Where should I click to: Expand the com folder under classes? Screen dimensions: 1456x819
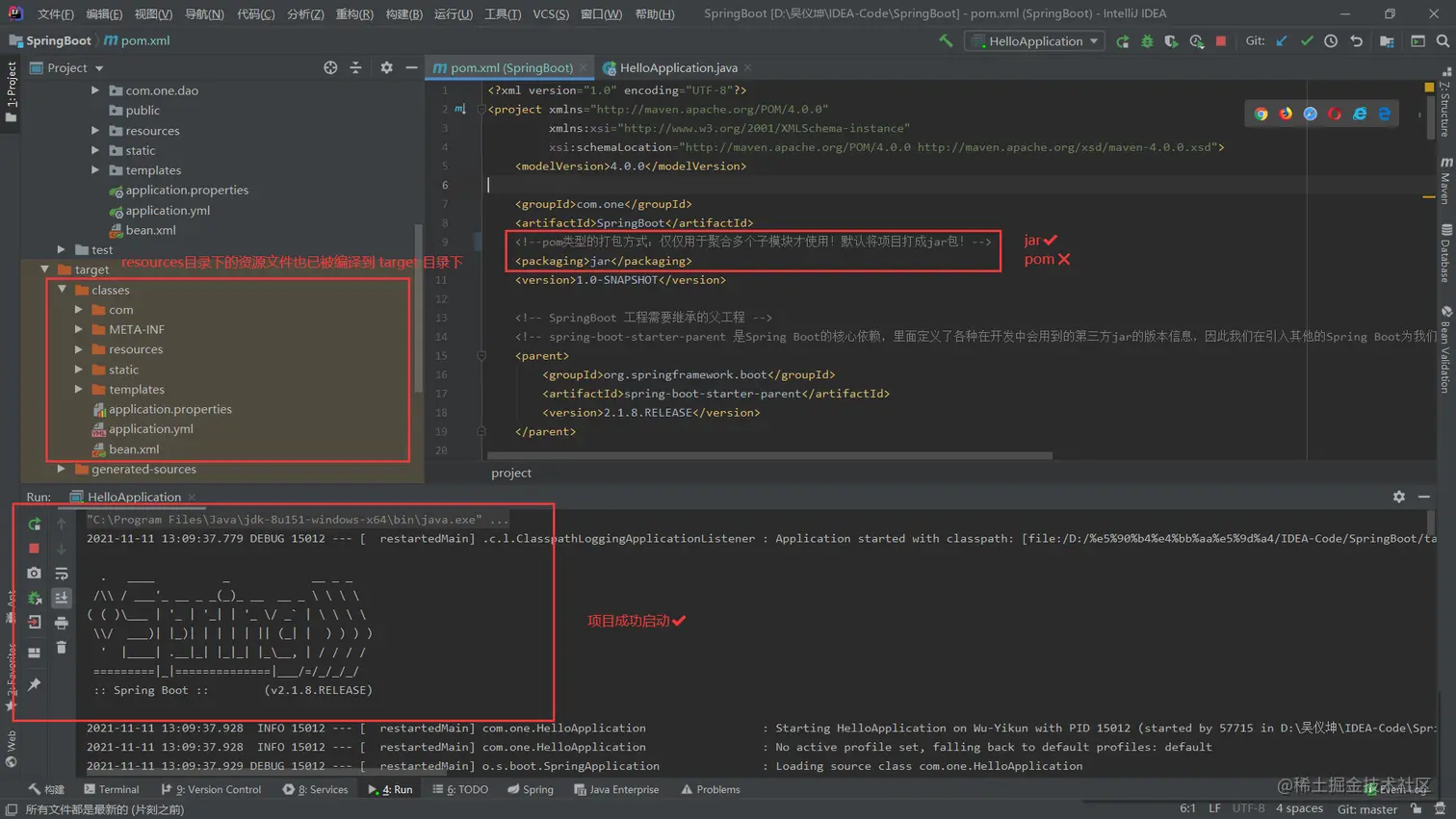coord(78,310)
